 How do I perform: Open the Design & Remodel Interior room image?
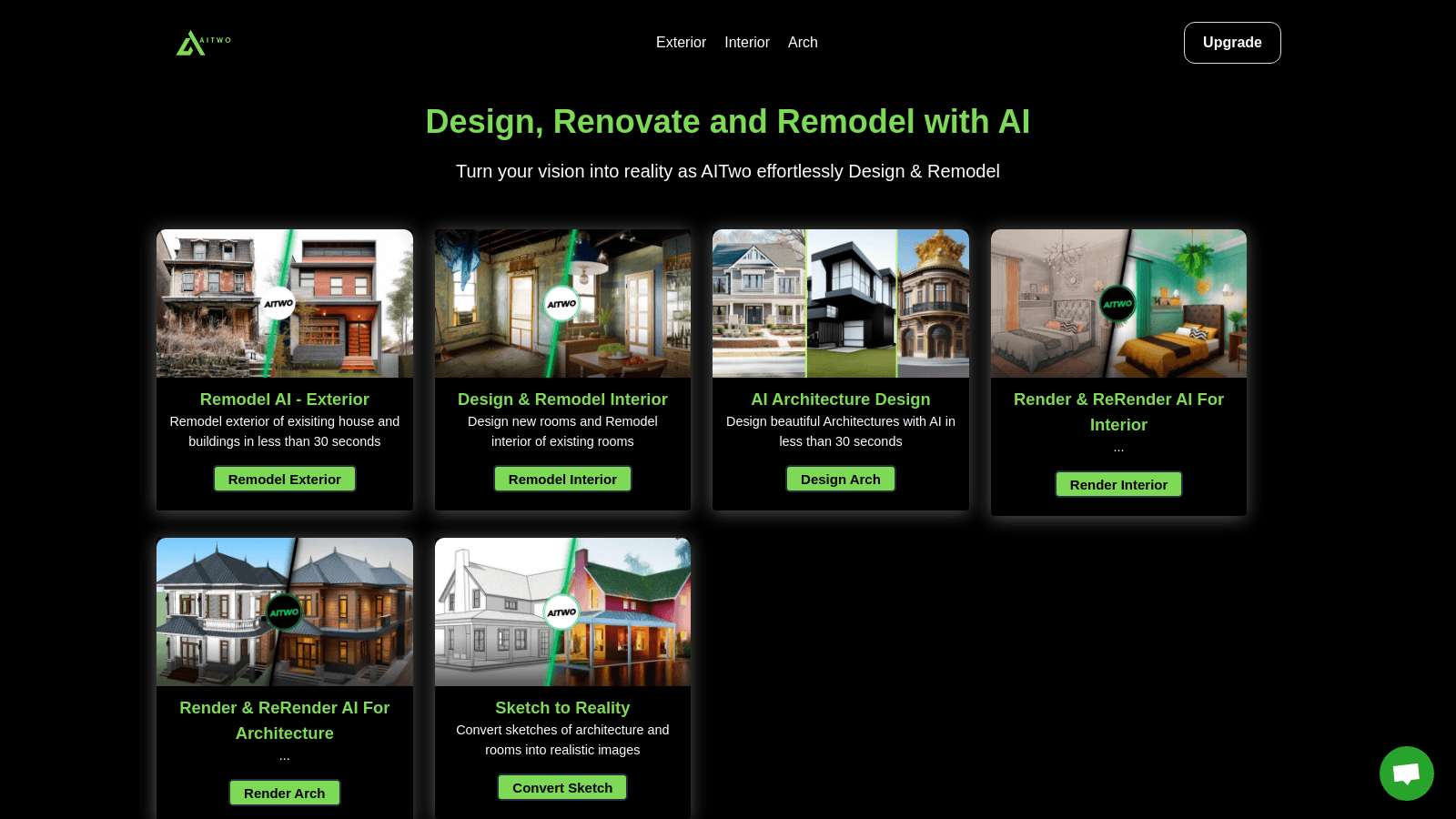tap(562, 303)
